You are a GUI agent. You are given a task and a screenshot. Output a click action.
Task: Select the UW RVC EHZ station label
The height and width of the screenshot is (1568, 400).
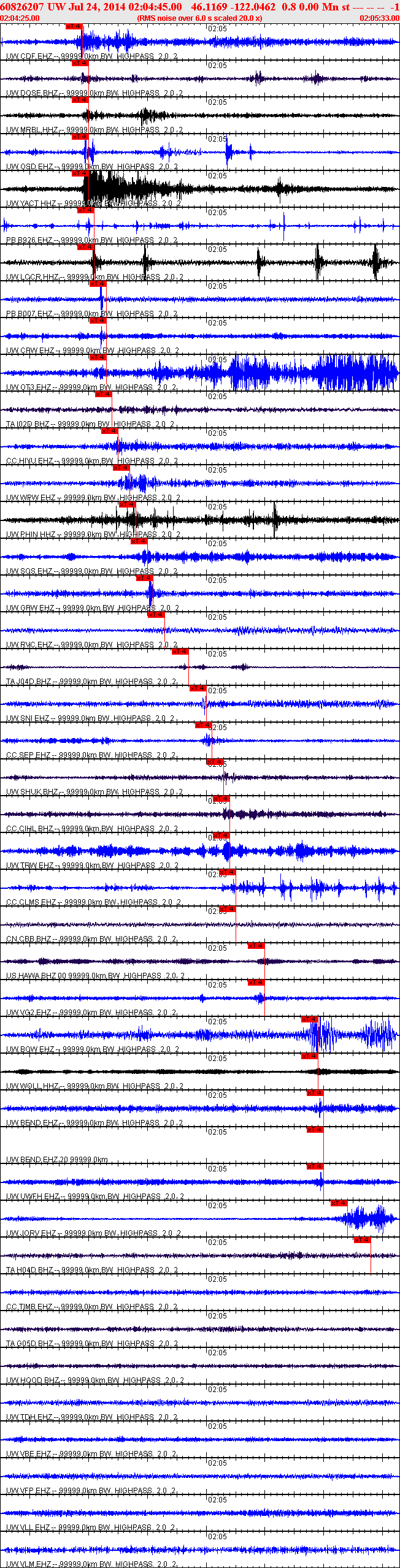[92, 645]
